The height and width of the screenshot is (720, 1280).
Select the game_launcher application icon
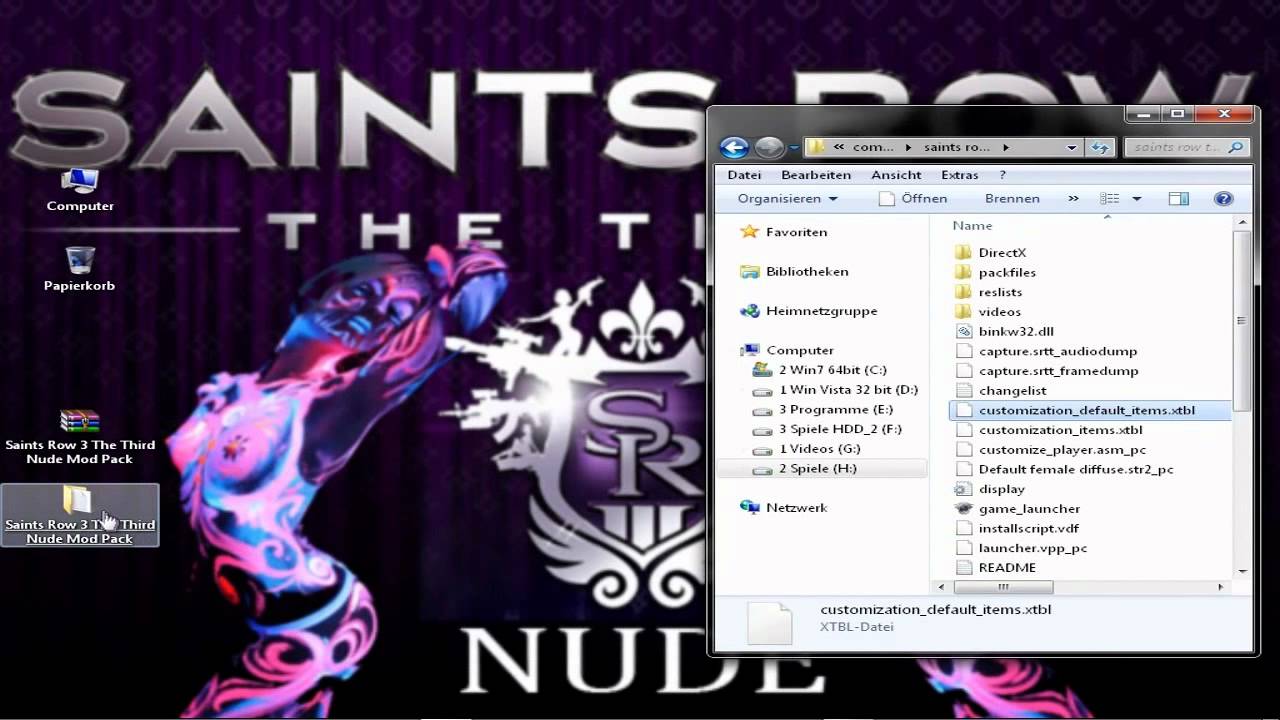pos(963,508)
